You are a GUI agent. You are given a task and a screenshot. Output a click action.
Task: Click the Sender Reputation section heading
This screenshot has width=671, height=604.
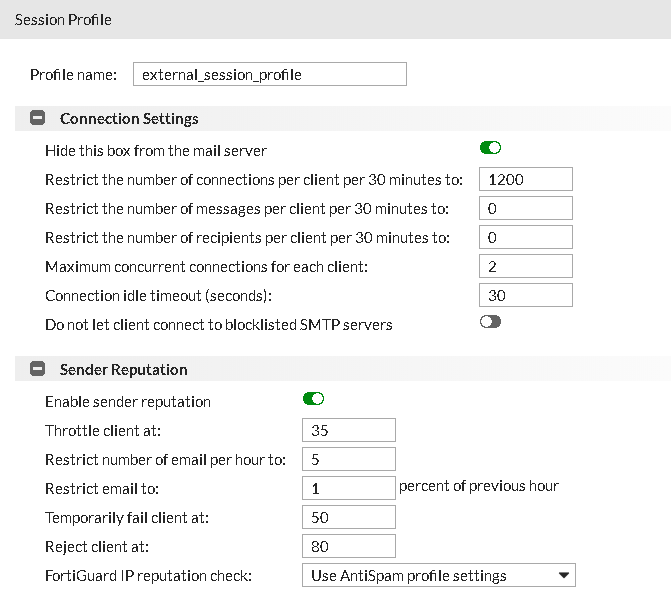[x=123, y=369]
